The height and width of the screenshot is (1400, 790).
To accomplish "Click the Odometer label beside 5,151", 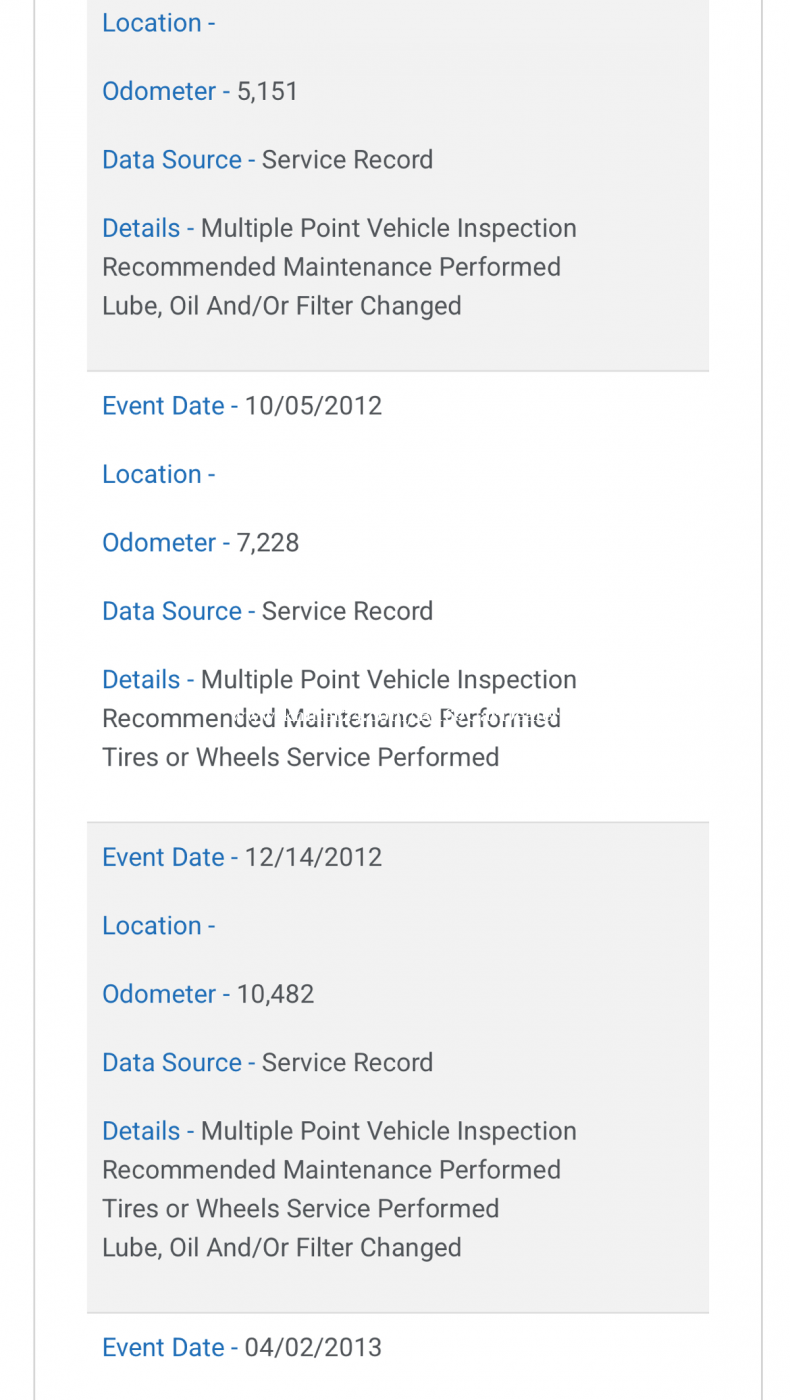I will tap(166, 91).
